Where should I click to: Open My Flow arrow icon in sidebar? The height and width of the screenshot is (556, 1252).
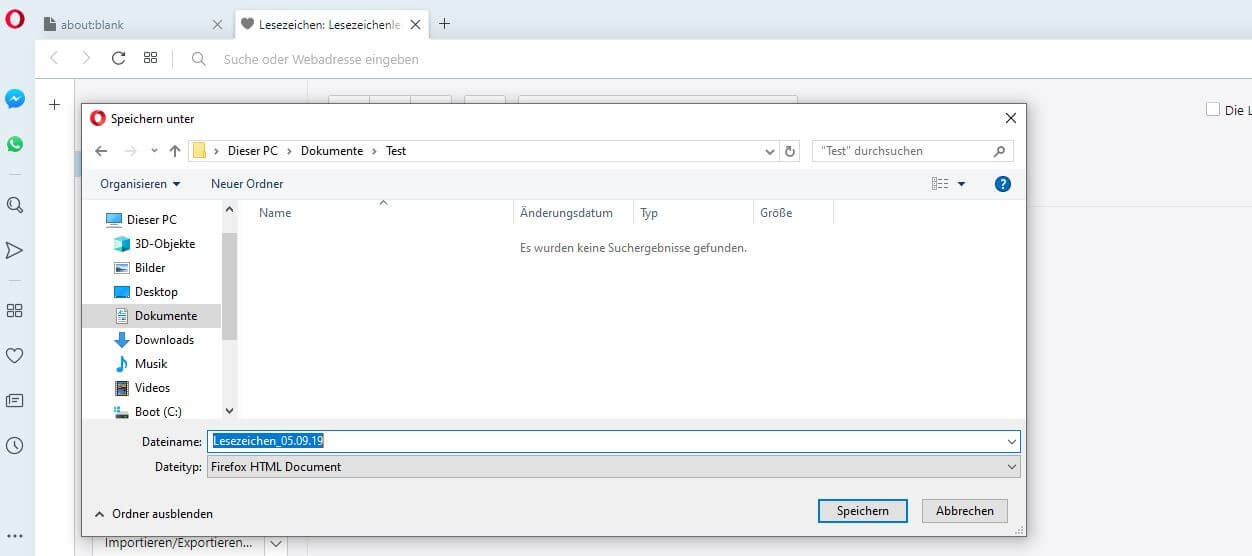pos(15,250)
